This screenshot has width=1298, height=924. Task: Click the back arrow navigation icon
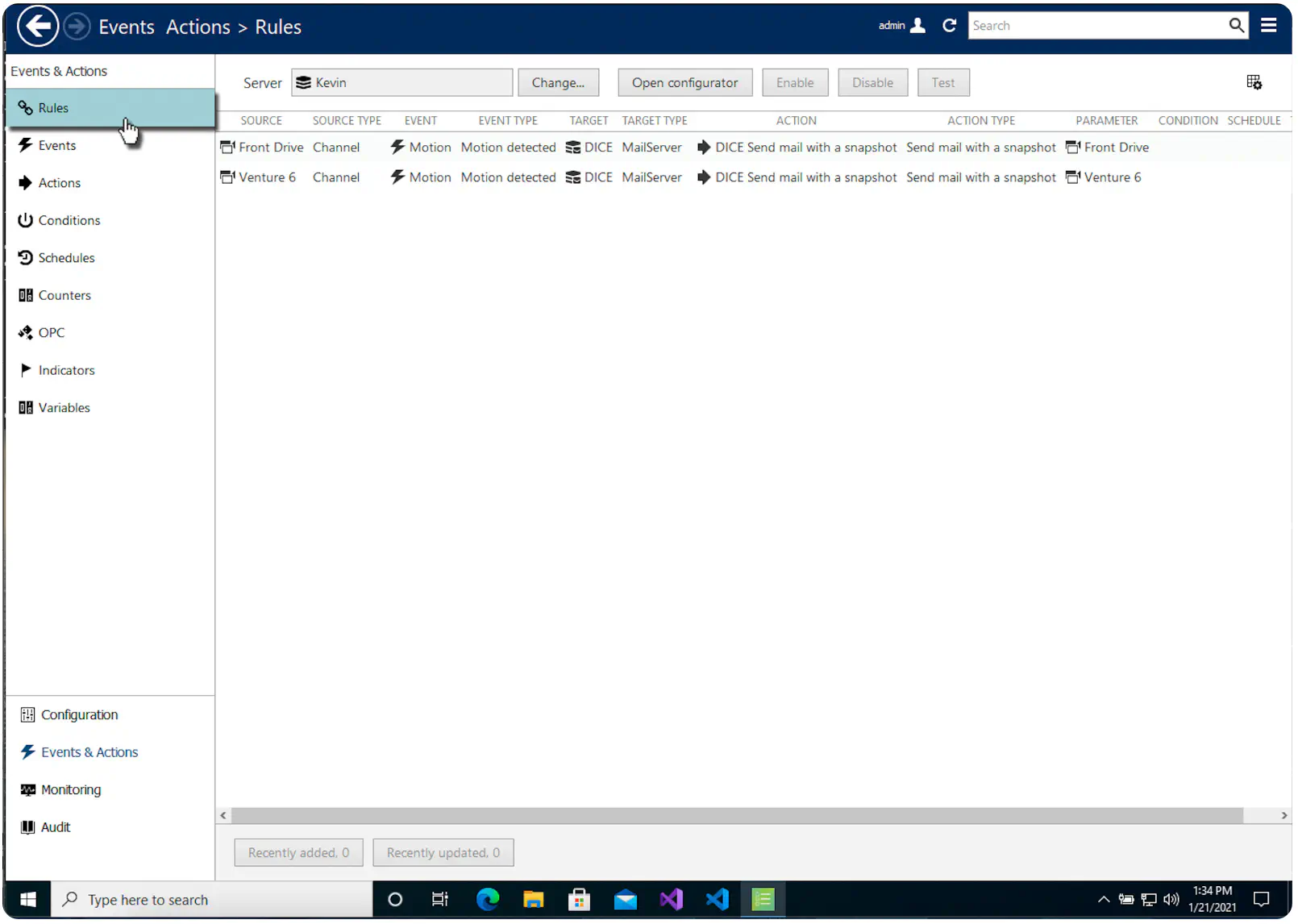(38, 27)
